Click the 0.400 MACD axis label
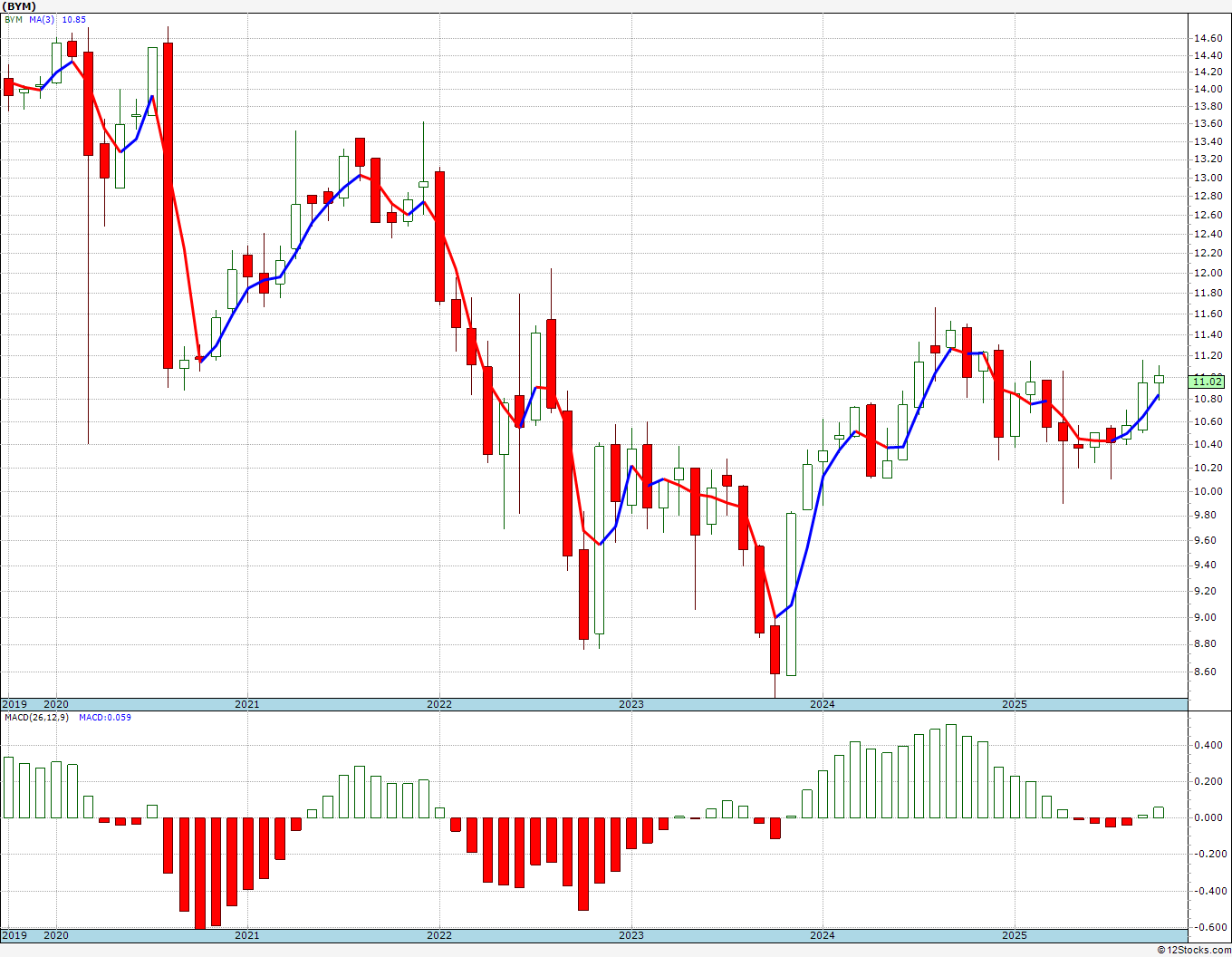This screenshot has height=957, width=1232. [x=1207, y=745]
